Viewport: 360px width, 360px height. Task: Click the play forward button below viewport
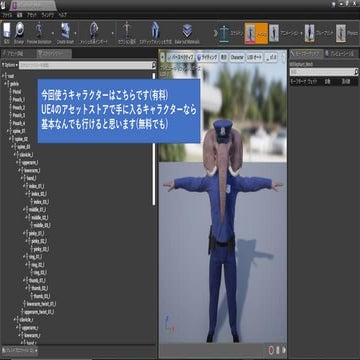(x=284, y=350)
